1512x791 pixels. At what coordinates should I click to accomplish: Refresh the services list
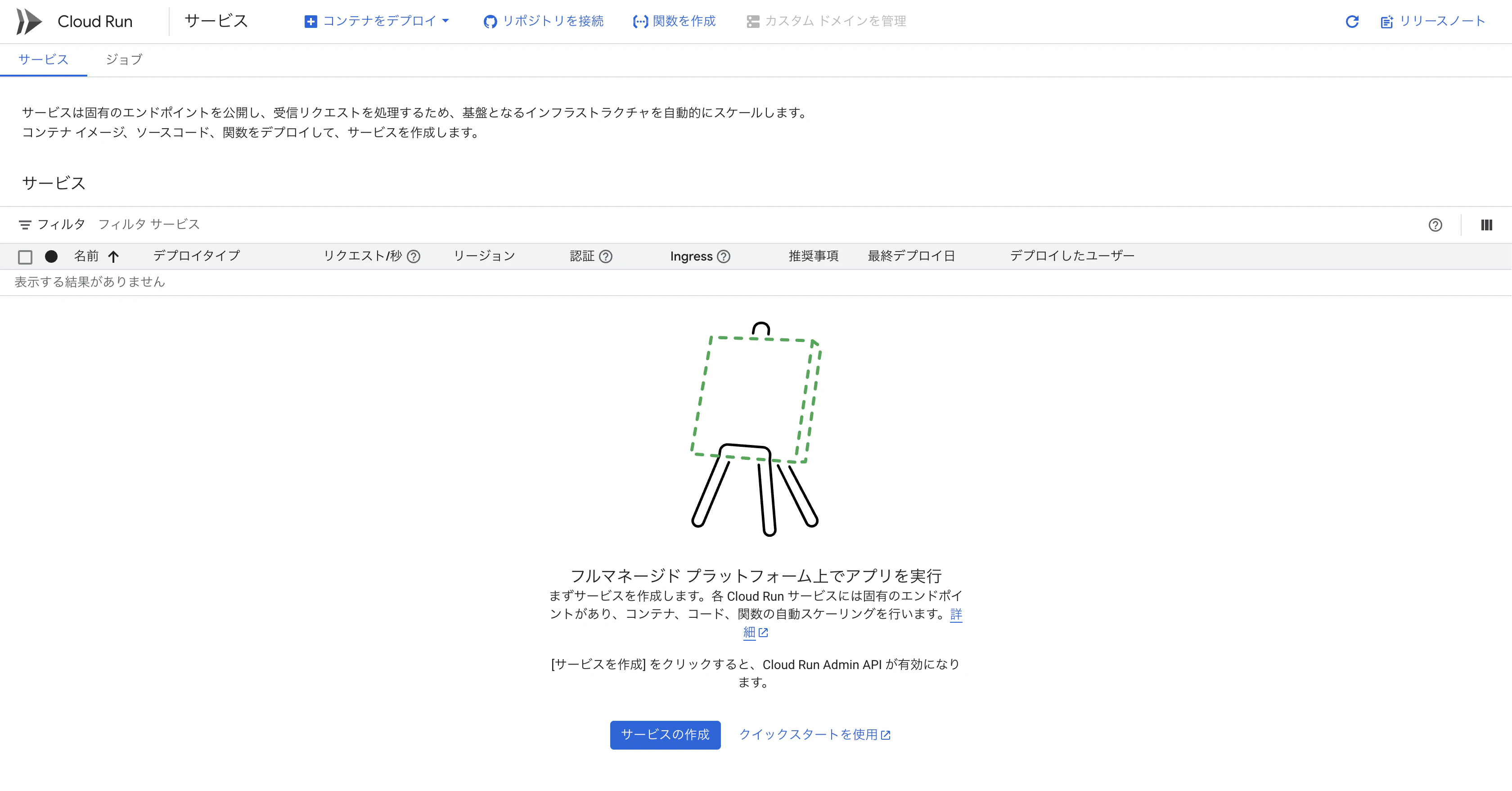click(1352, 22)
